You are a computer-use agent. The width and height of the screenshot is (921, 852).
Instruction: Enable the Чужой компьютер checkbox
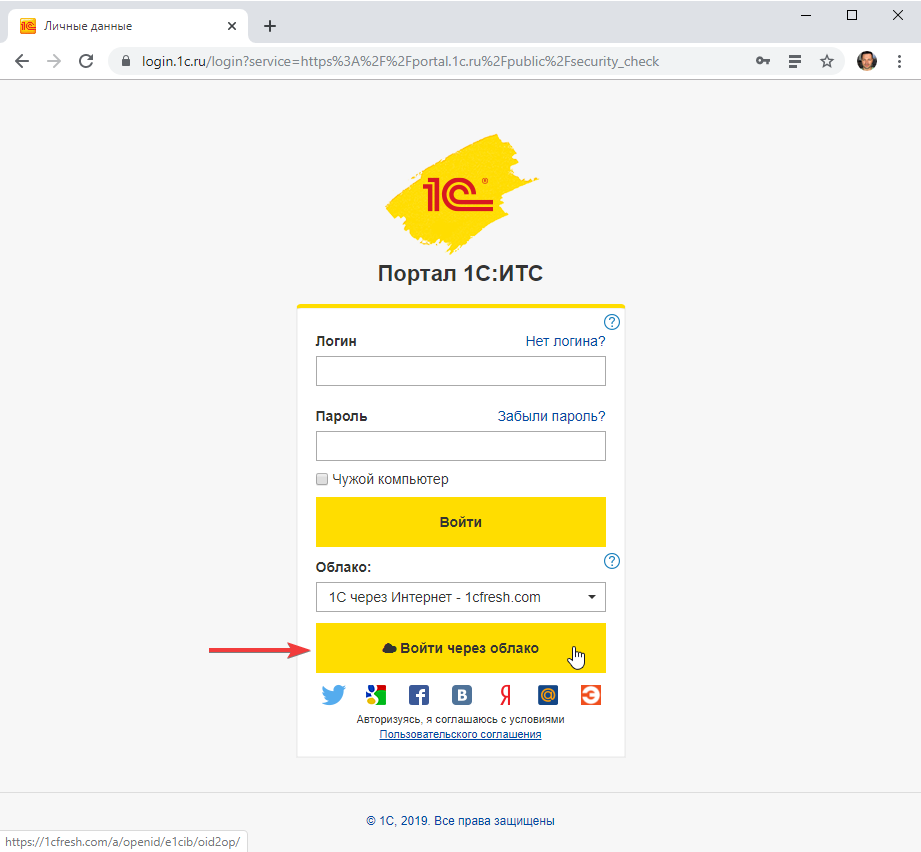(322, 479)
